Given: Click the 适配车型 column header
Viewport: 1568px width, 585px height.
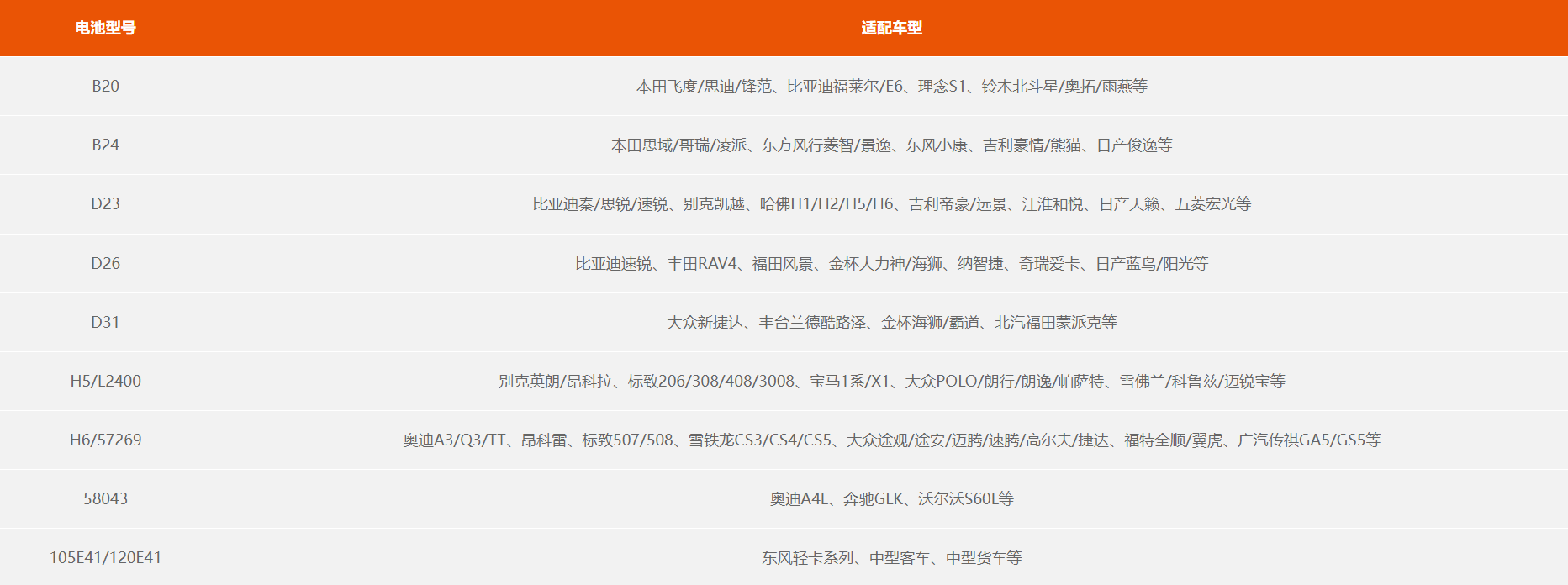Looking at the screenshot, I should click(x=891, y=28).
